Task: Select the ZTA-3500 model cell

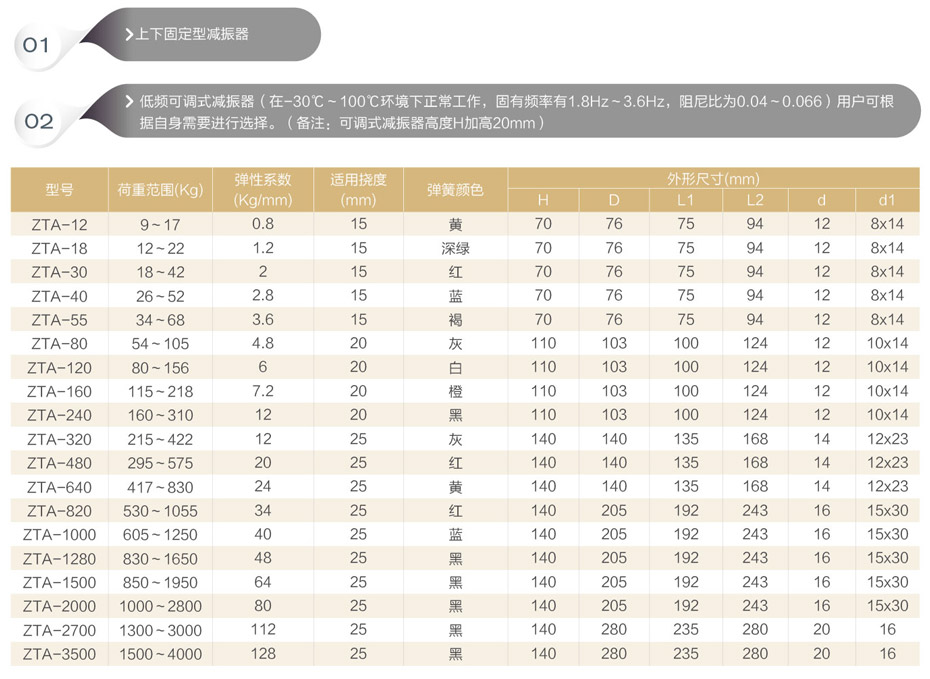Action: [59, 654]
